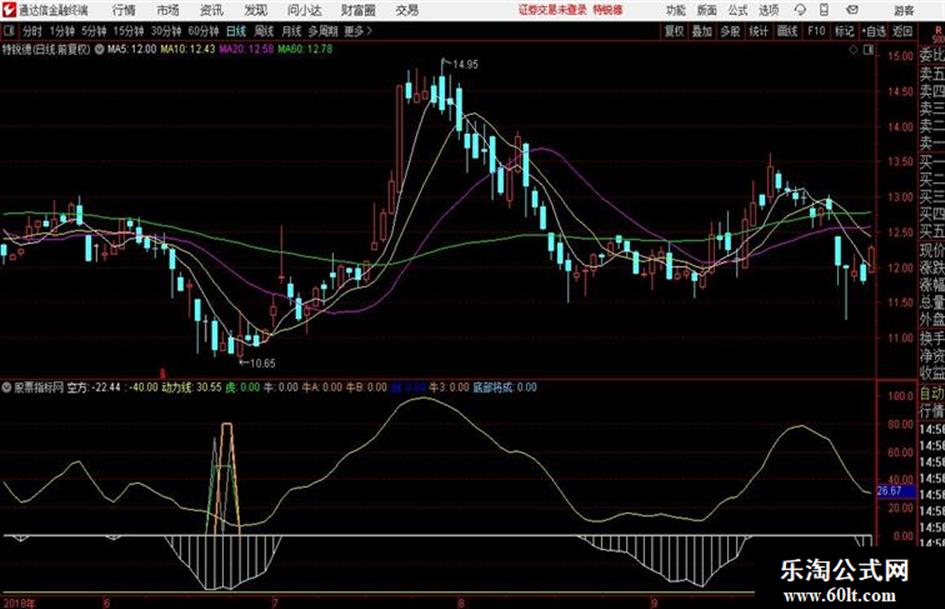Click the diamond icon at chart top-right
This screenshot has height=609, width=945.
coord(853,50)
